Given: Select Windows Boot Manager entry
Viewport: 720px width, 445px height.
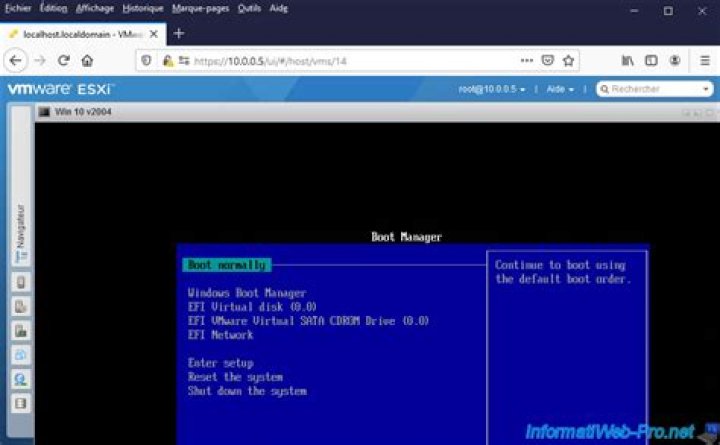Looking at the screenshot, I should coord(247,293).
